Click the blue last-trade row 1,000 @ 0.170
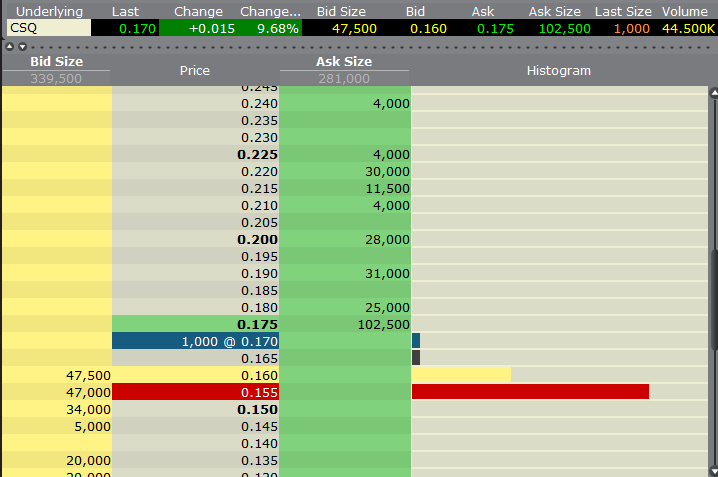This screenshot has height=477, width=718. tap(195, 341)
